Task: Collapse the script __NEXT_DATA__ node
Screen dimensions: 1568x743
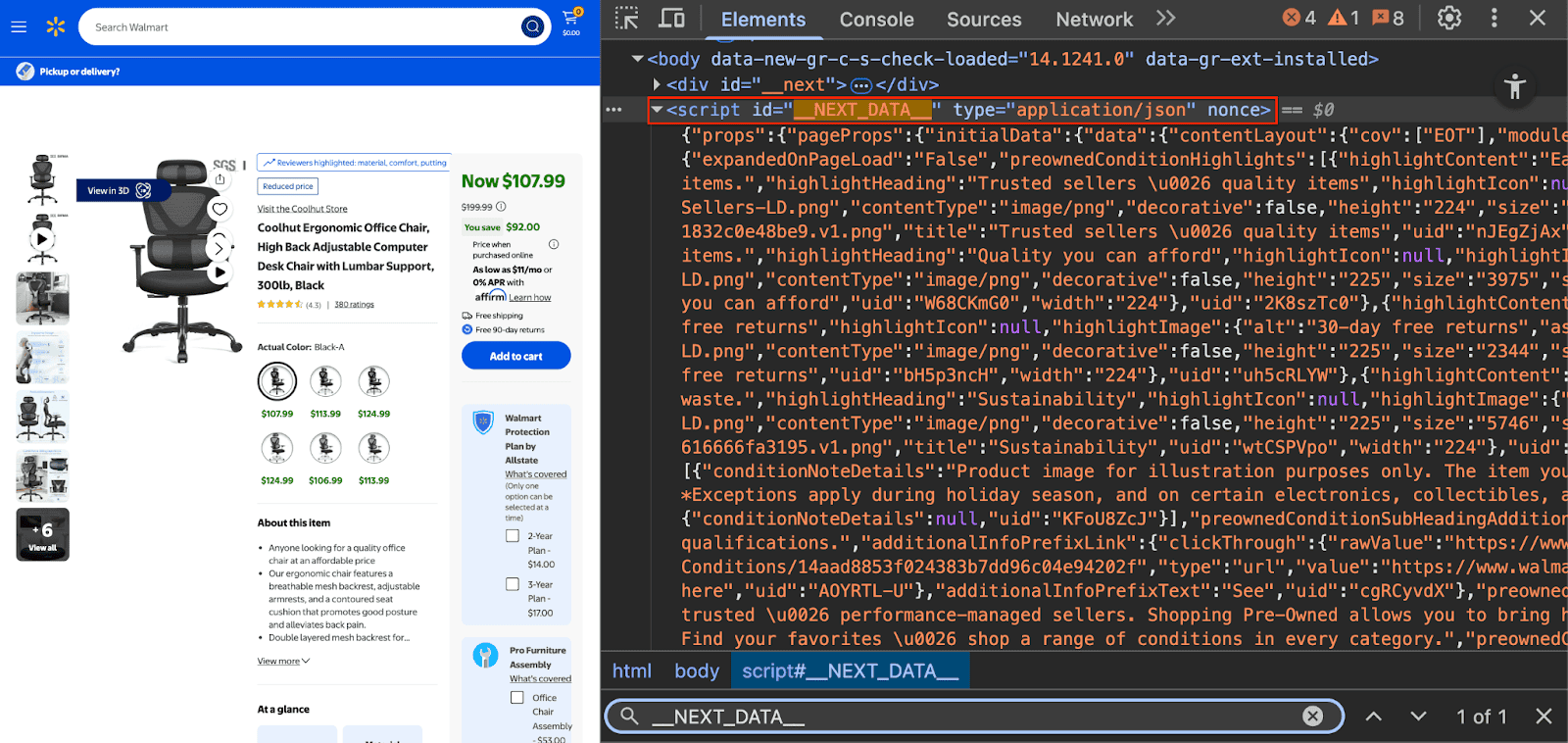Action: pos(658,110)
